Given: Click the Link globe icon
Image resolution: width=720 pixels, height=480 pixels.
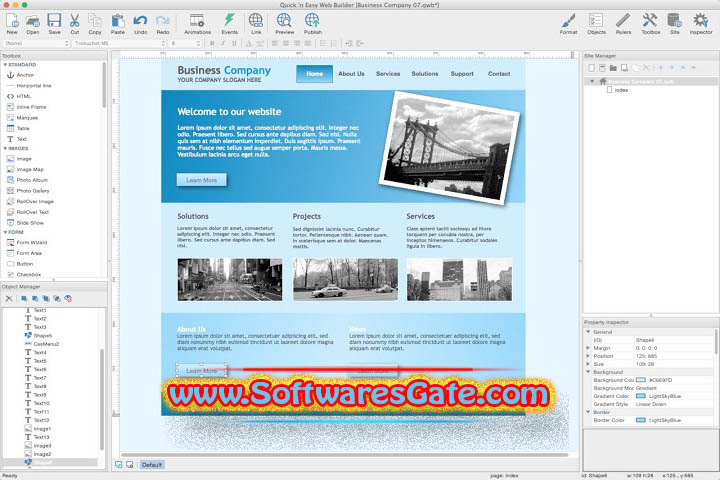Looking at the screenshot, I should (x=256, y=23).
